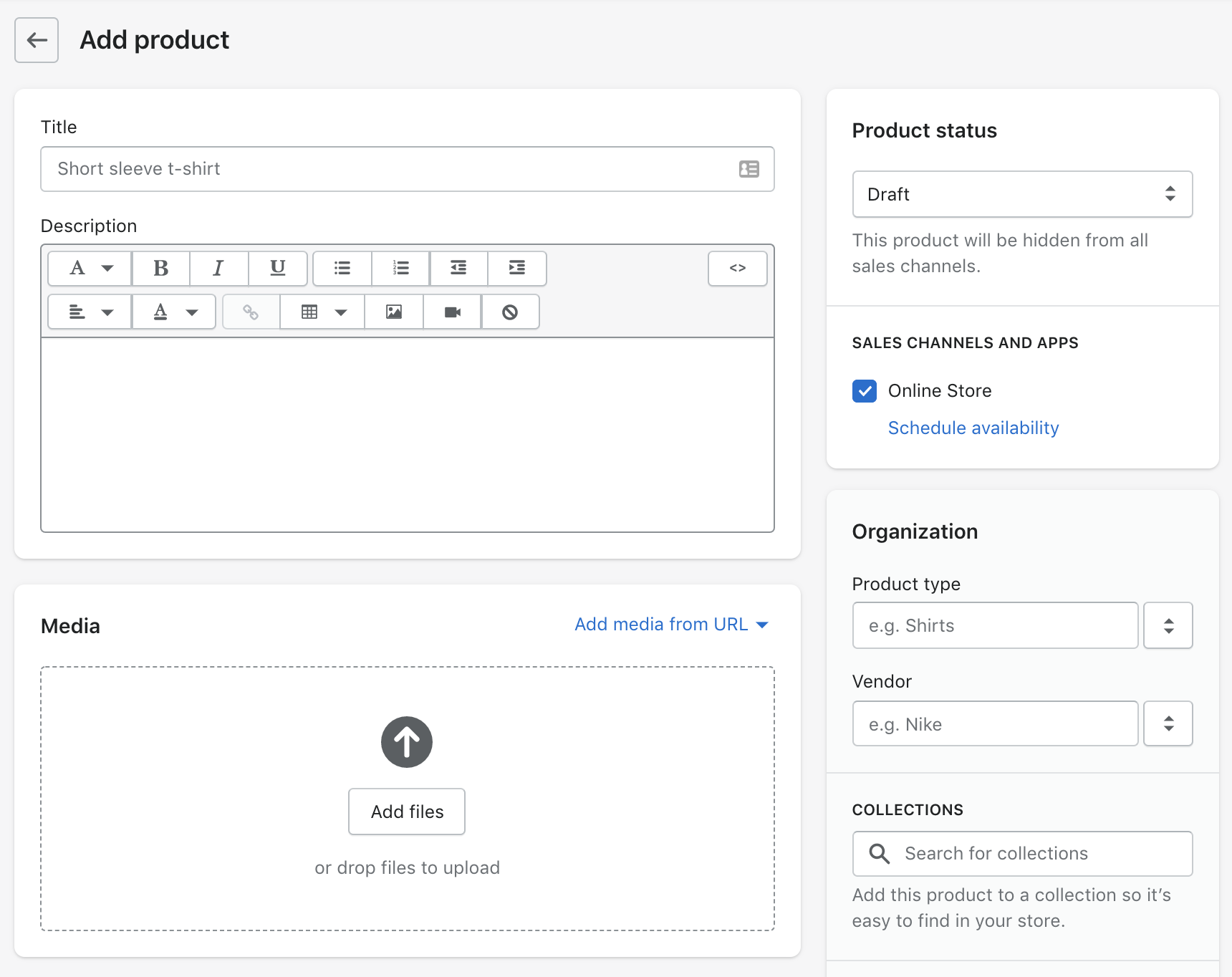Open the font style dropdown

[88, 269]
